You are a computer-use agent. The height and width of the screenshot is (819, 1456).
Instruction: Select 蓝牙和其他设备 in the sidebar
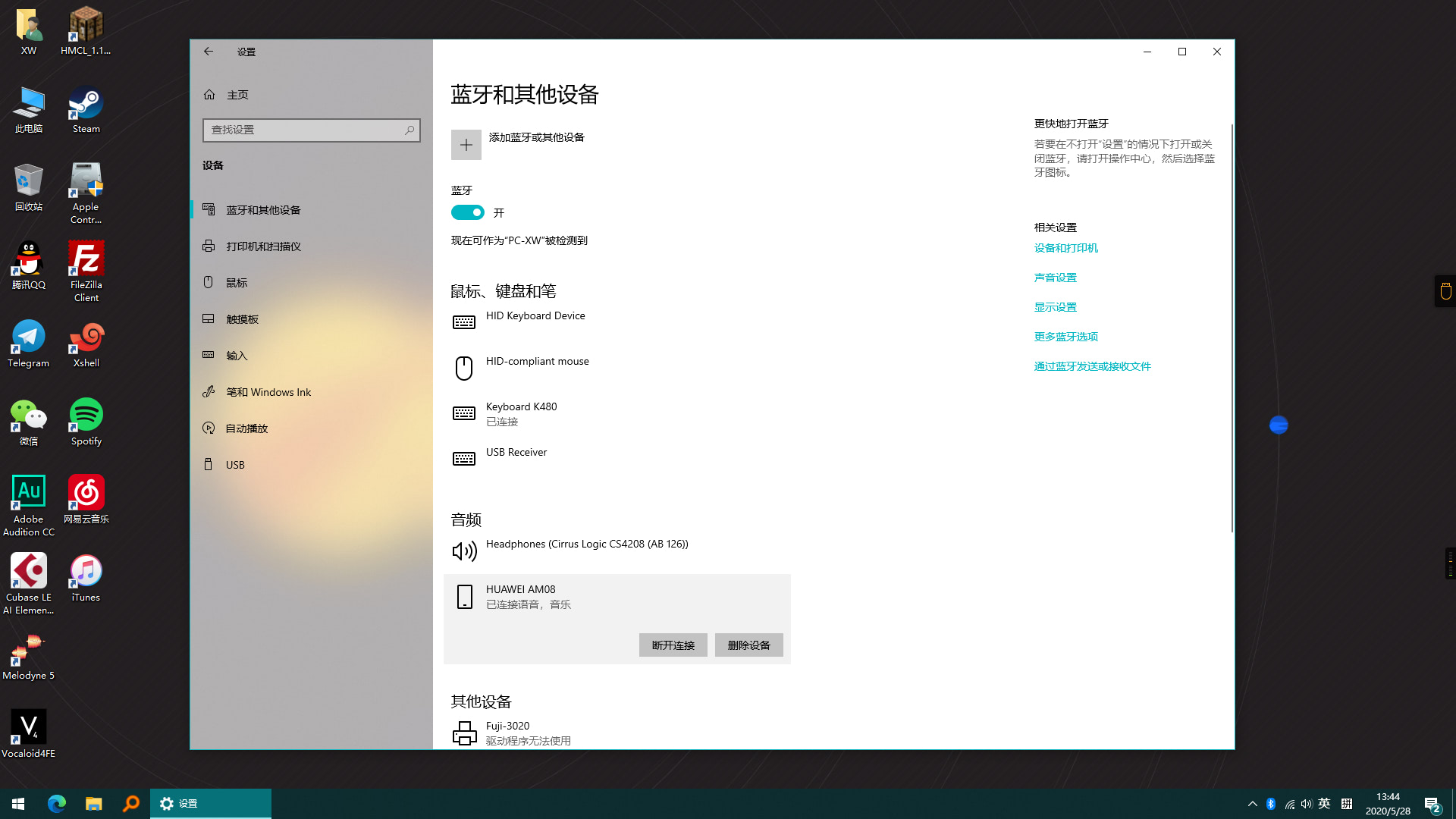tap(263, 209)
